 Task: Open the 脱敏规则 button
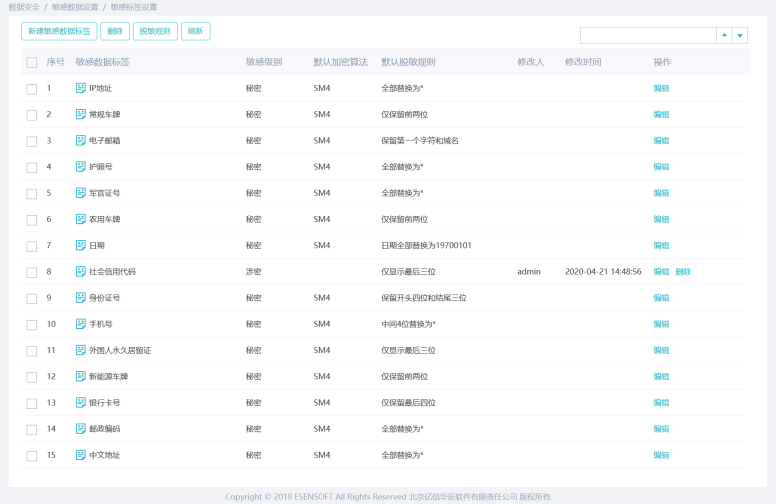click(x=154, y=31)
